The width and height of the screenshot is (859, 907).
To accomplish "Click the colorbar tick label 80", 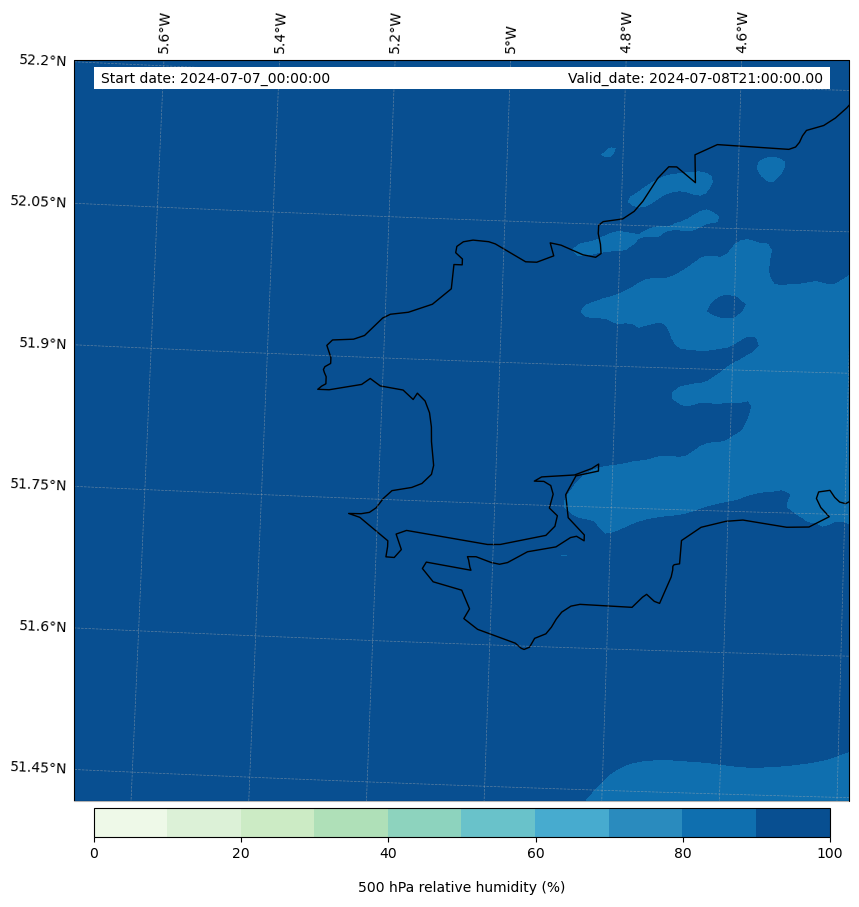I will tap(683, 853).
